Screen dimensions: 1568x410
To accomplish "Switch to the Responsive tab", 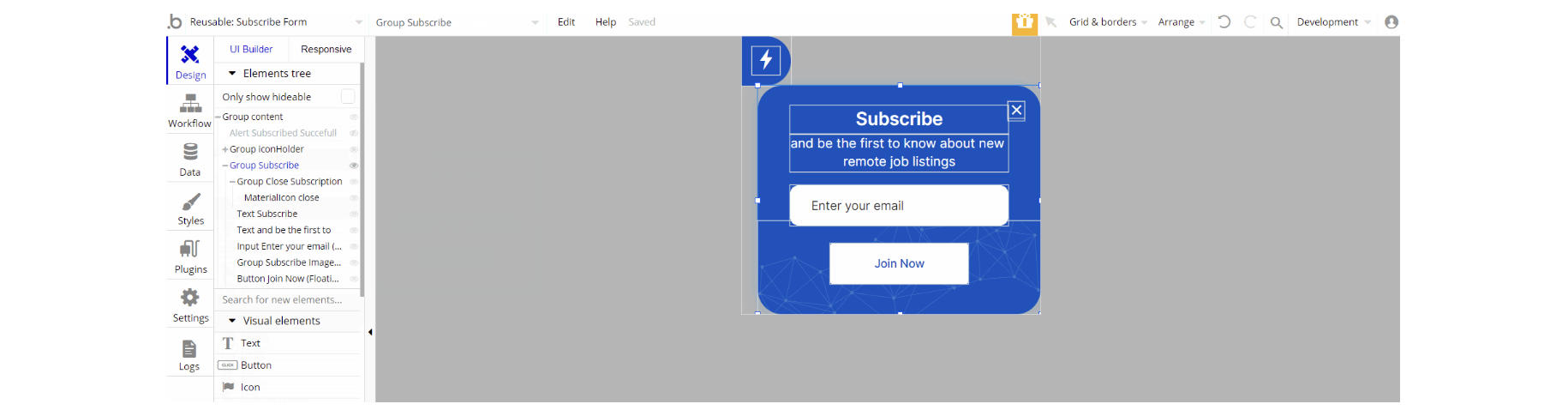I will [326, 50].
